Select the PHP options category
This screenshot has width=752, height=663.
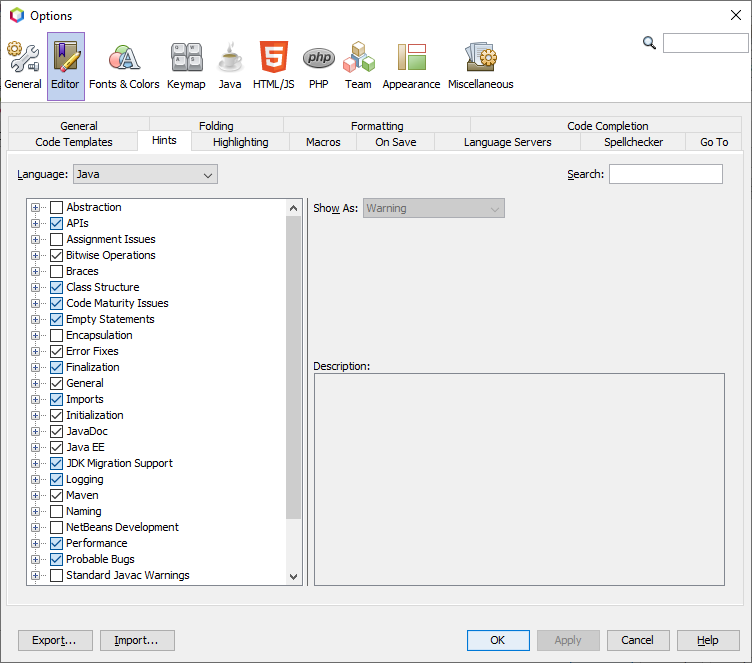318,66
